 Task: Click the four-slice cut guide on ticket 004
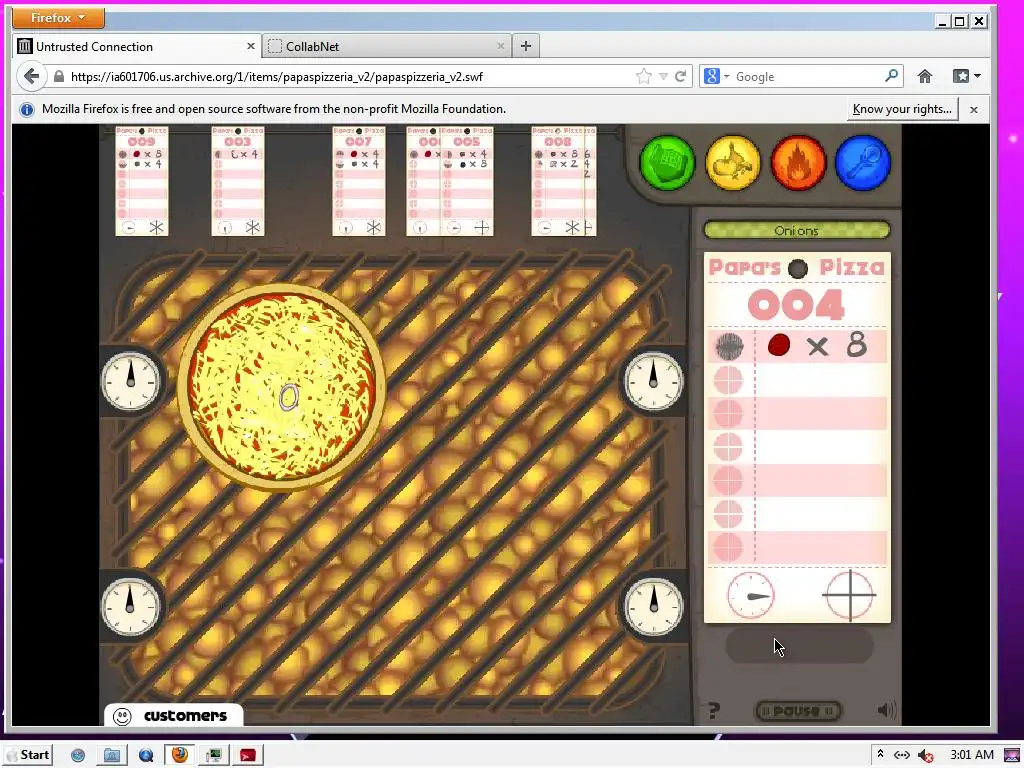pyautogui.click(x=849, y=596)
